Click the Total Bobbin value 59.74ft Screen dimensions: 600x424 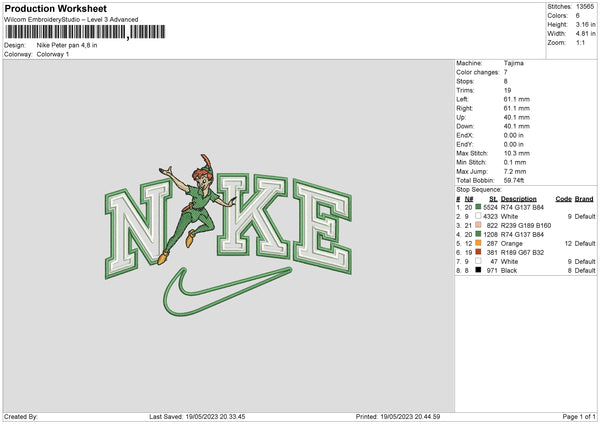[x=514, y=180]
